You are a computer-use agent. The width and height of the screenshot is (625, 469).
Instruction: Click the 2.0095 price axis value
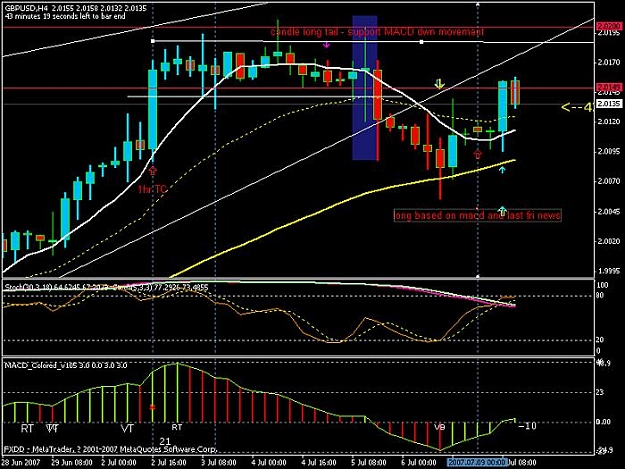pyautogui.click(x=609, y=151)
